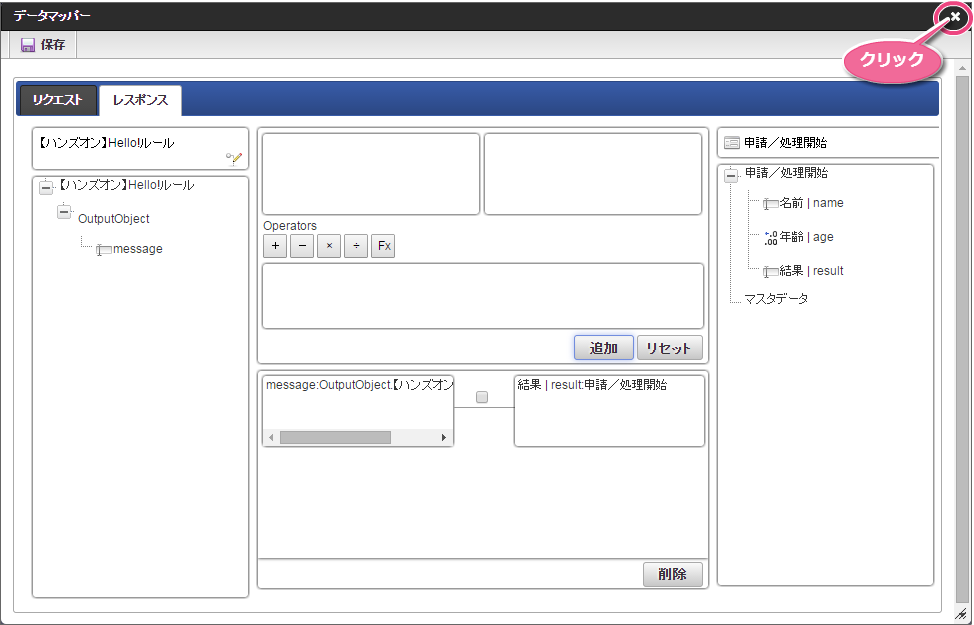
Task: Click the dialog's vertical scrollbar thumb
Action: point(962,339)
